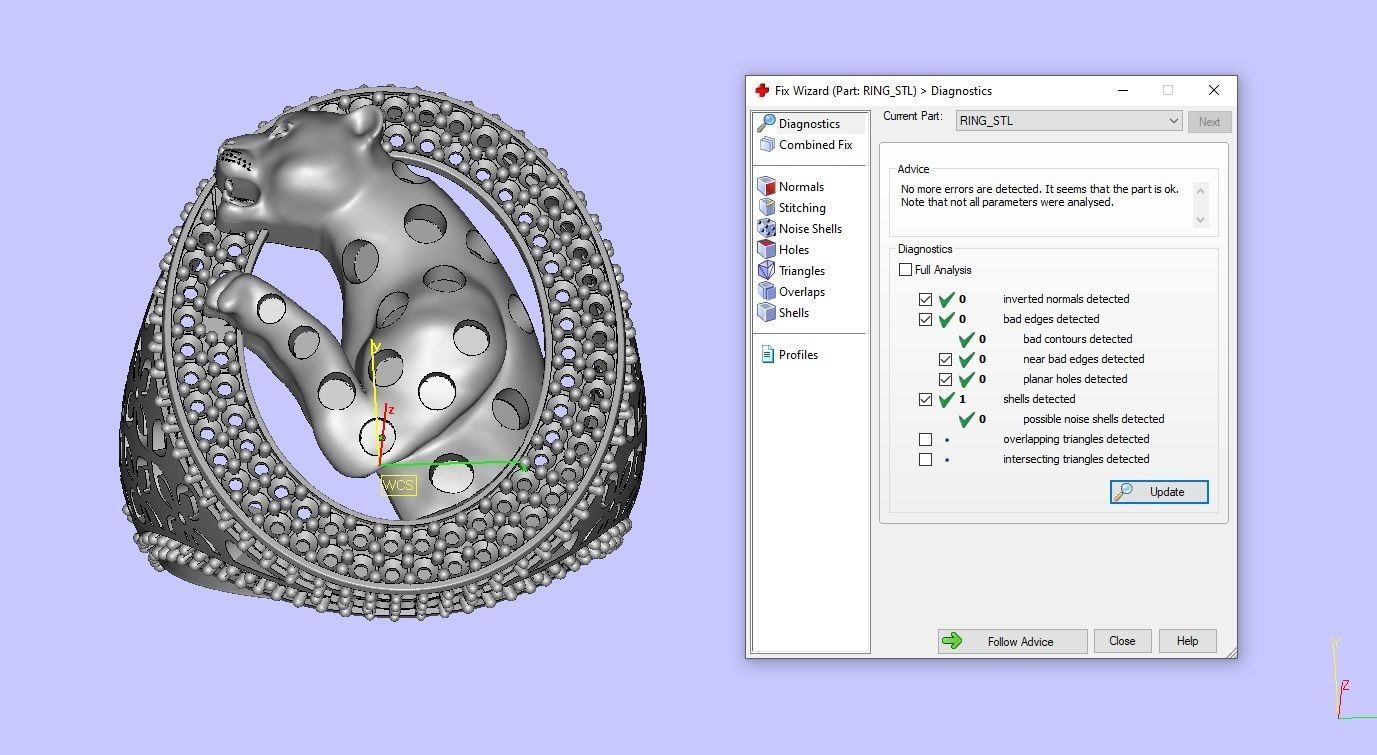
Task: Open the Profiles page
Action: tap(798, 355)
